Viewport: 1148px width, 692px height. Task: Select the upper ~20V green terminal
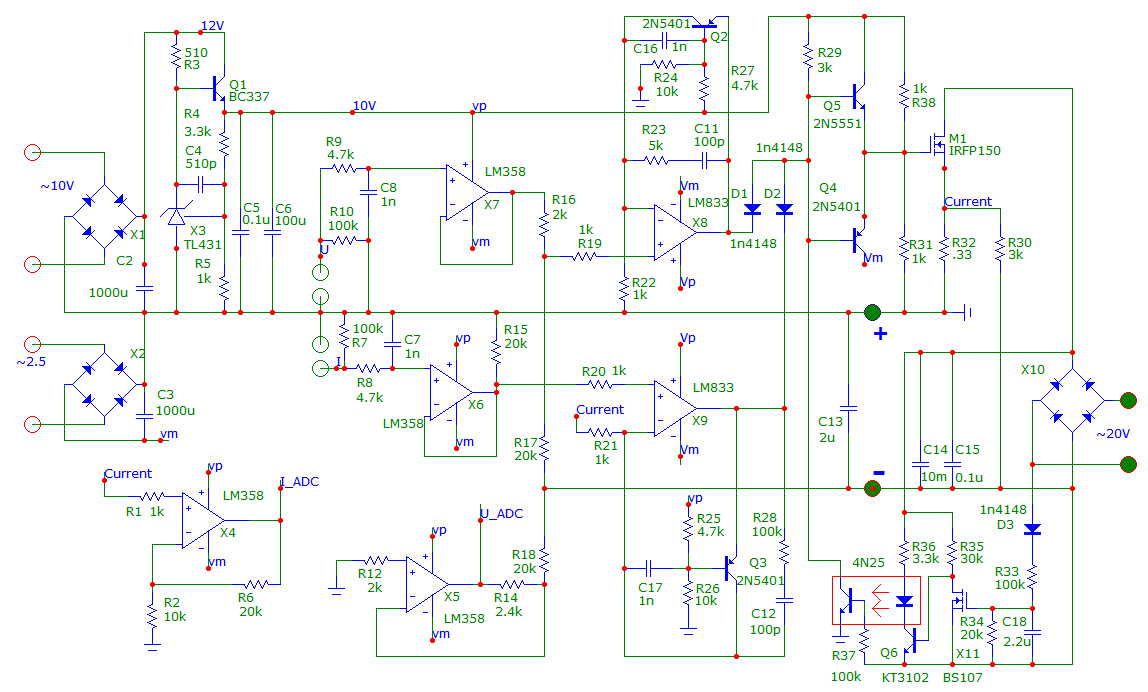tap(1128, 401)
